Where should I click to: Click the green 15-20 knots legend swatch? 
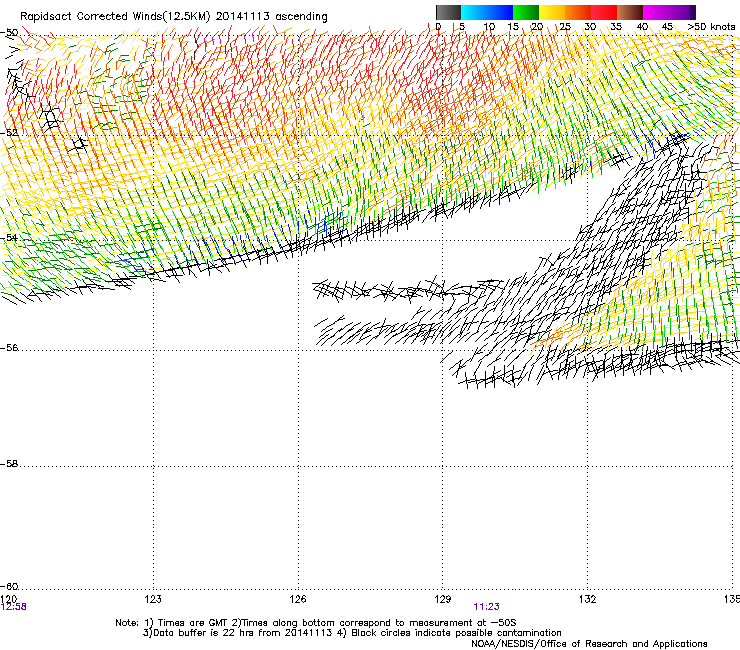[526, 12]
